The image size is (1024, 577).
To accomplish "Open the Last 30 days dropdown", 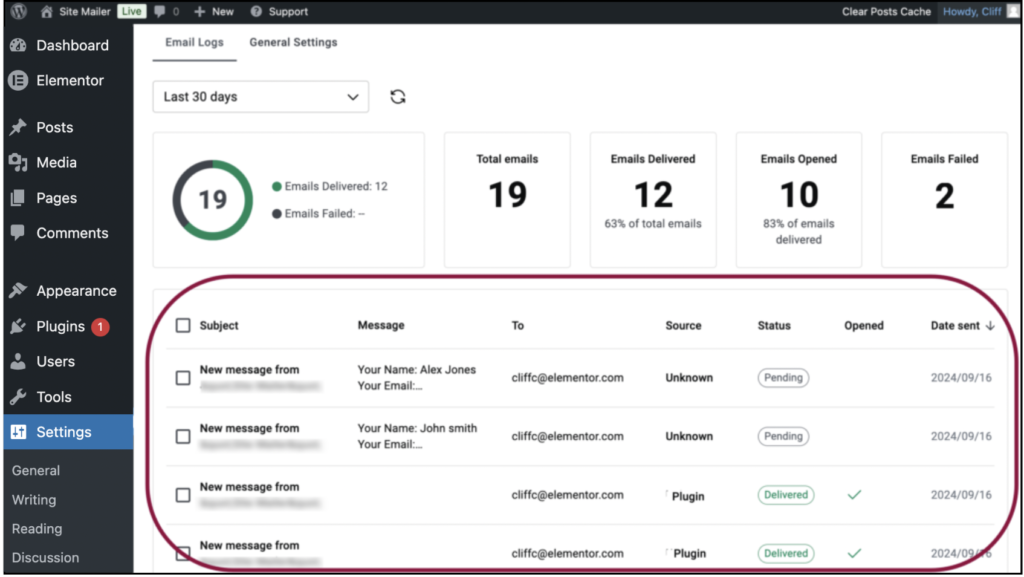I will point(260,97).
